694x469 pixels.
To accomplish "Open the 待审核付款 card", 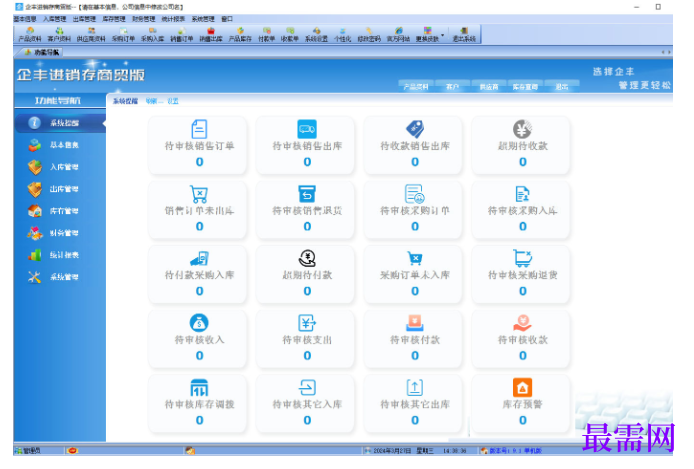I will click(415, 339).
